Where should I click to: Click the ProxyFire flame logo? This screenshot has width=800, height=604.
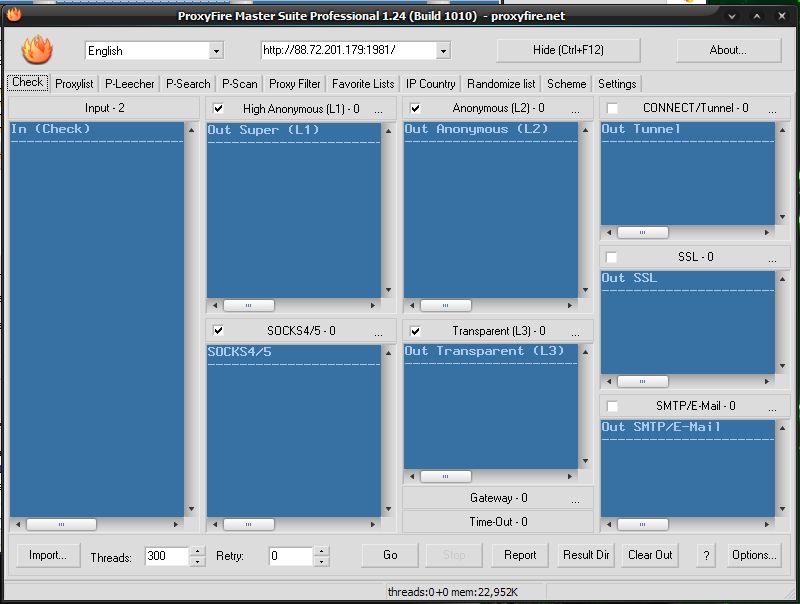pyautogui.click(x=37, y=49)
